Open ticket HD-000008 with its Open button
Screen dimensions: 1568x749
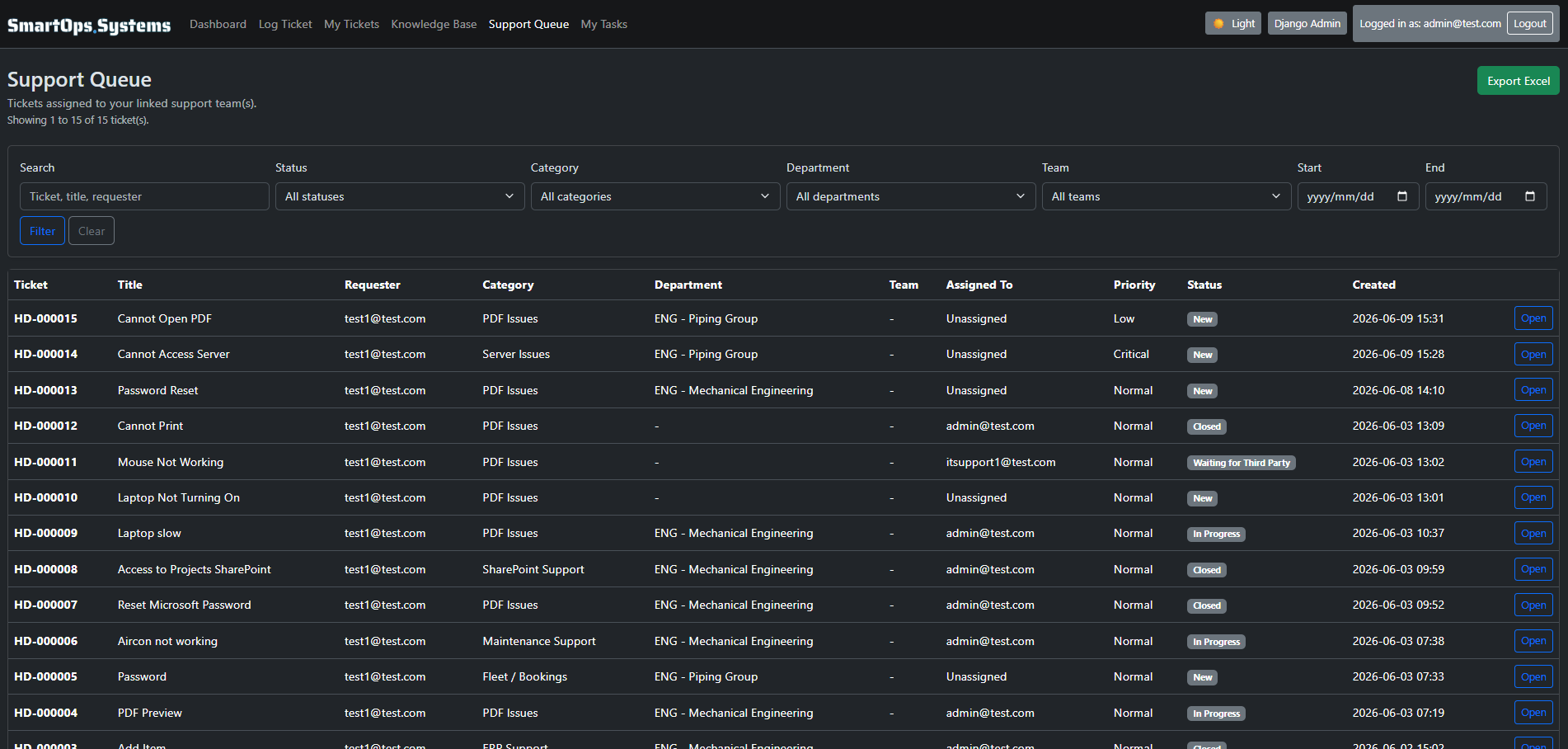tap(1533, 569)
